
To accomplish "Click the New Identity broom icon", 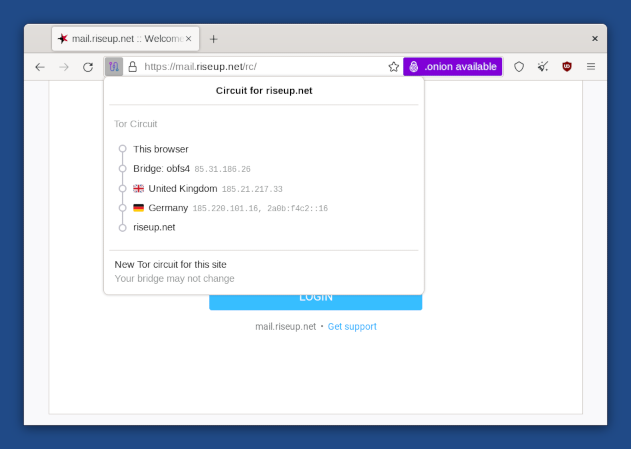I will tap(543, 67).
